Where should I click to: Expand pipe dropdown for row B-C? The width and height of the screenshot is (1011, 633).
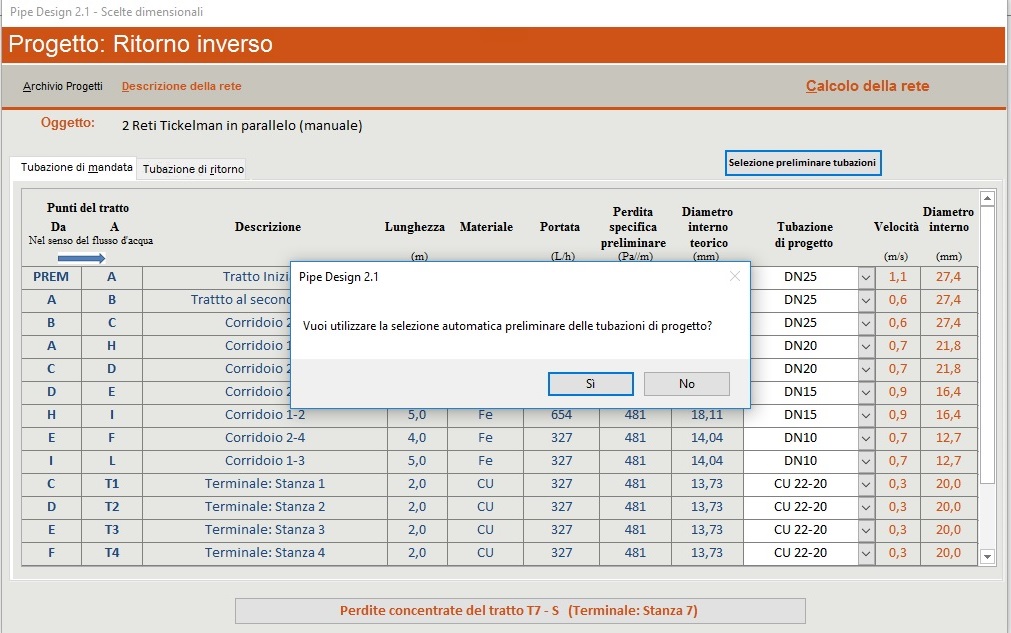pyautogui.click(x=866, y=324)
